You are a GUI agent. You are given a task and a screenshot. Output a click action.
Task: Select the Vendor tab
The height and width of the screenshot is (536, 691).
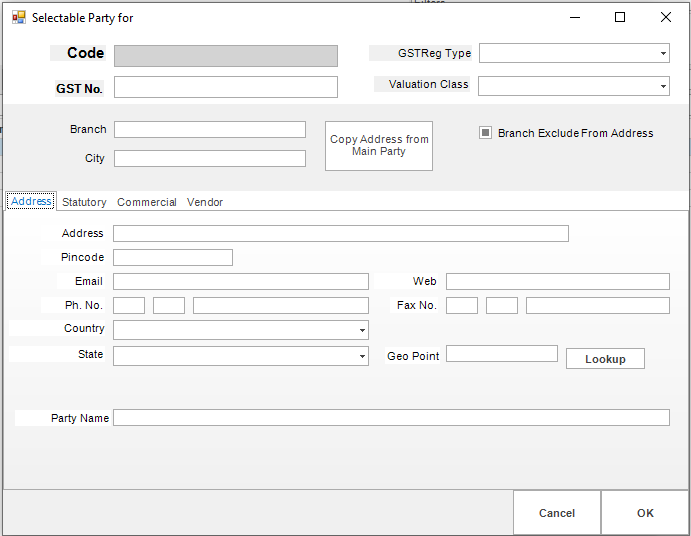pyautogui.click(x=205, y=202)
